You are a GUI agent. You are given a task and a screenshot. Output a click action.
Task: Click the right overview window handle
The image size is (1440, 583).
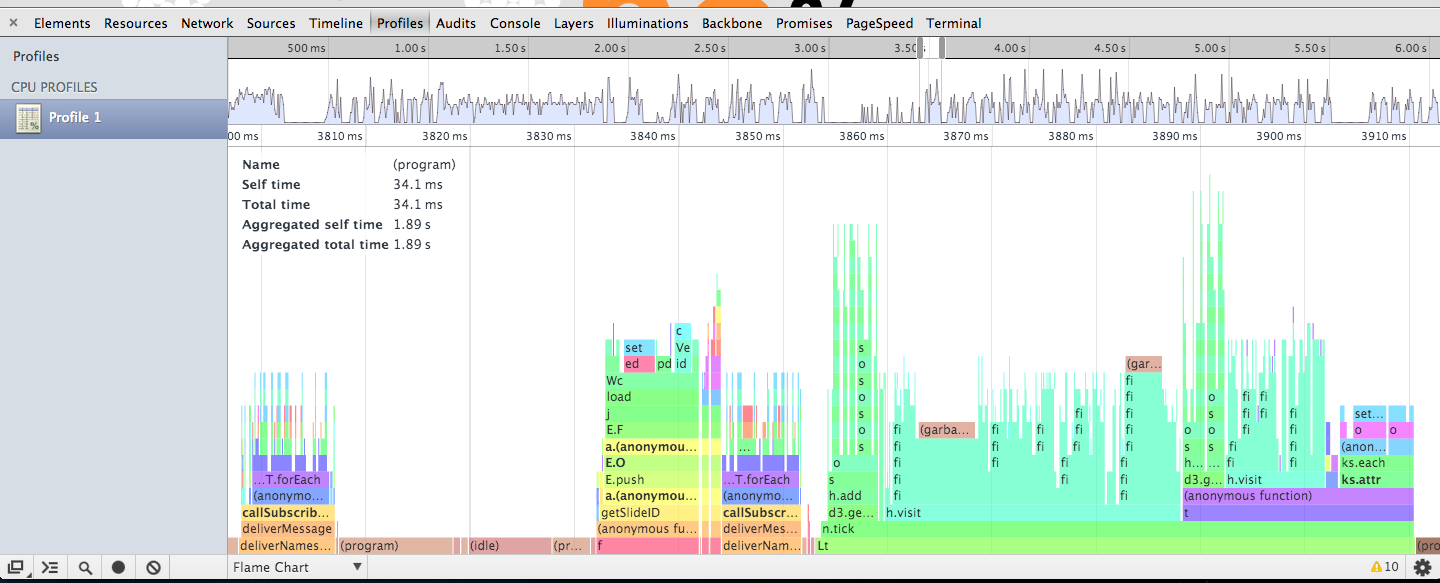[x=942, y=48]
